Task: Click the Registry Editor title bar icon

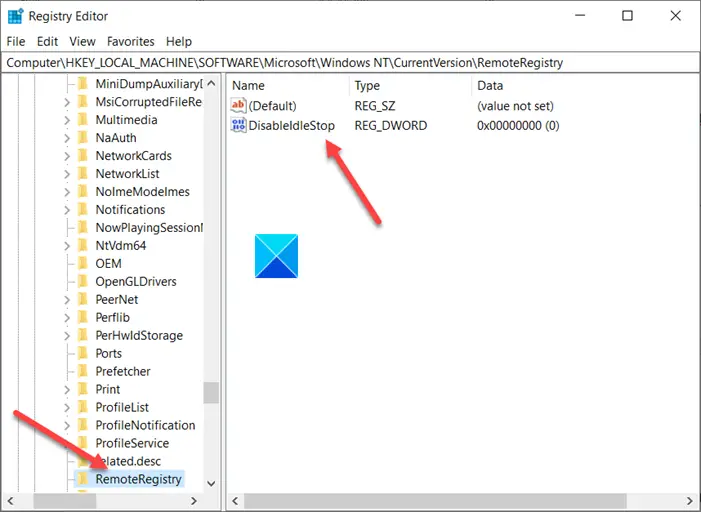Action: coord(15,16)
